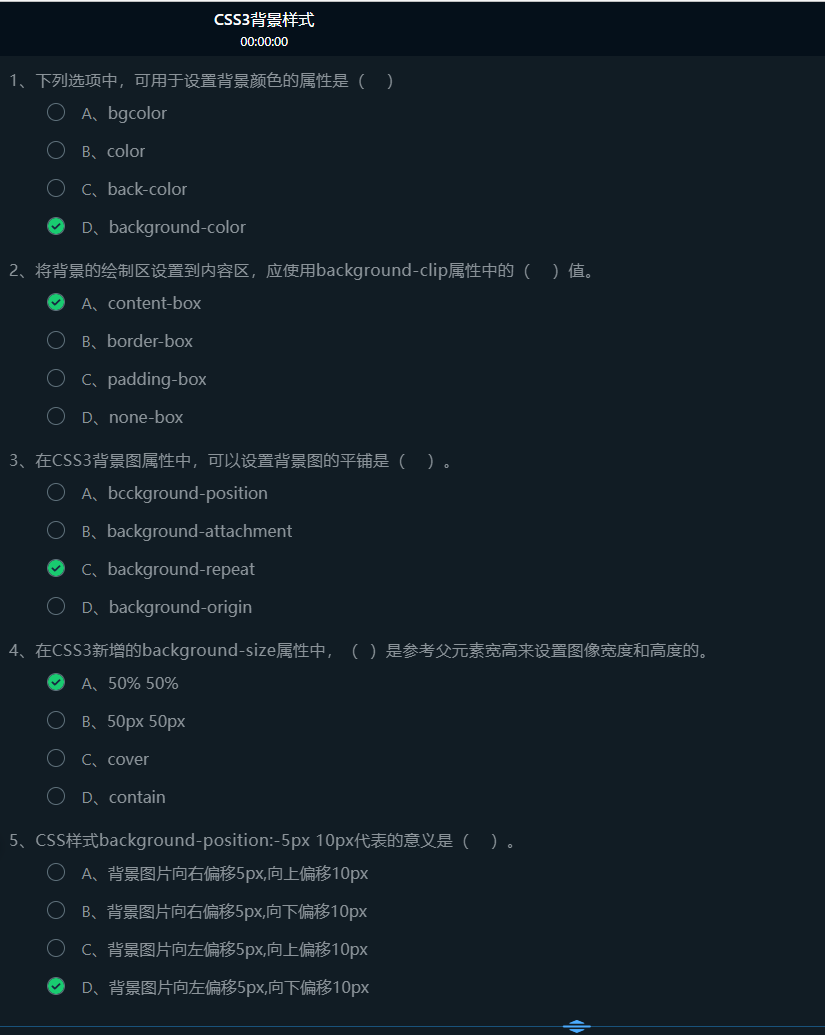Select "cover" in question 4

(x=56, y=758)
